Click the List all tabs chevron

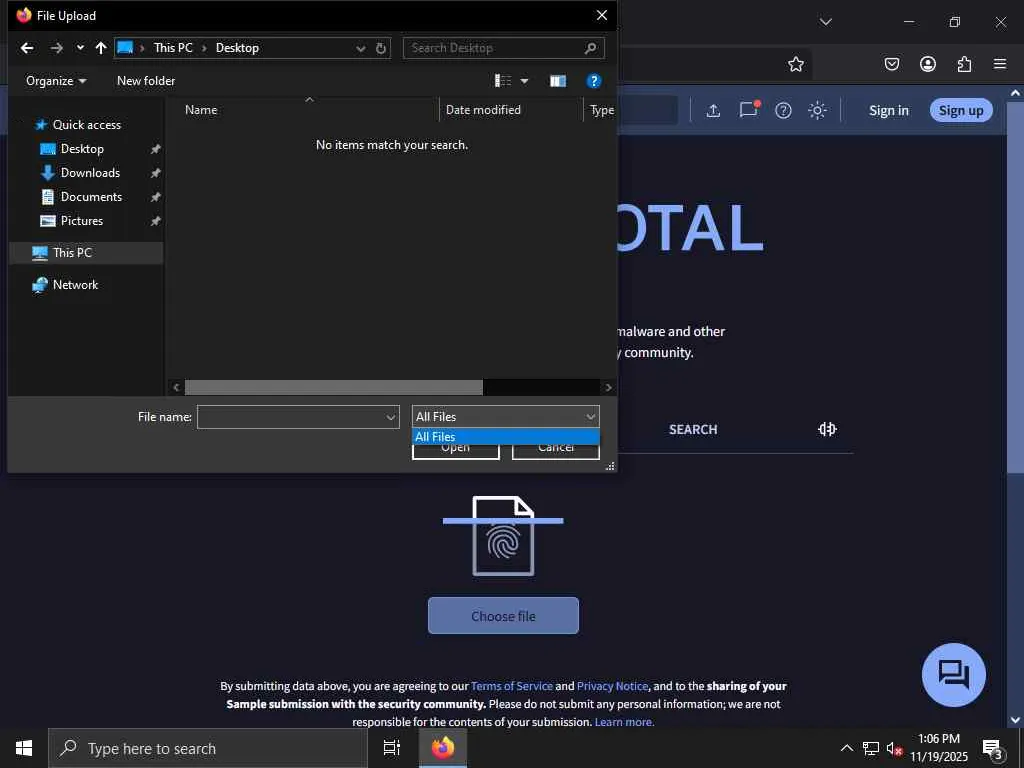coord(825,22)
